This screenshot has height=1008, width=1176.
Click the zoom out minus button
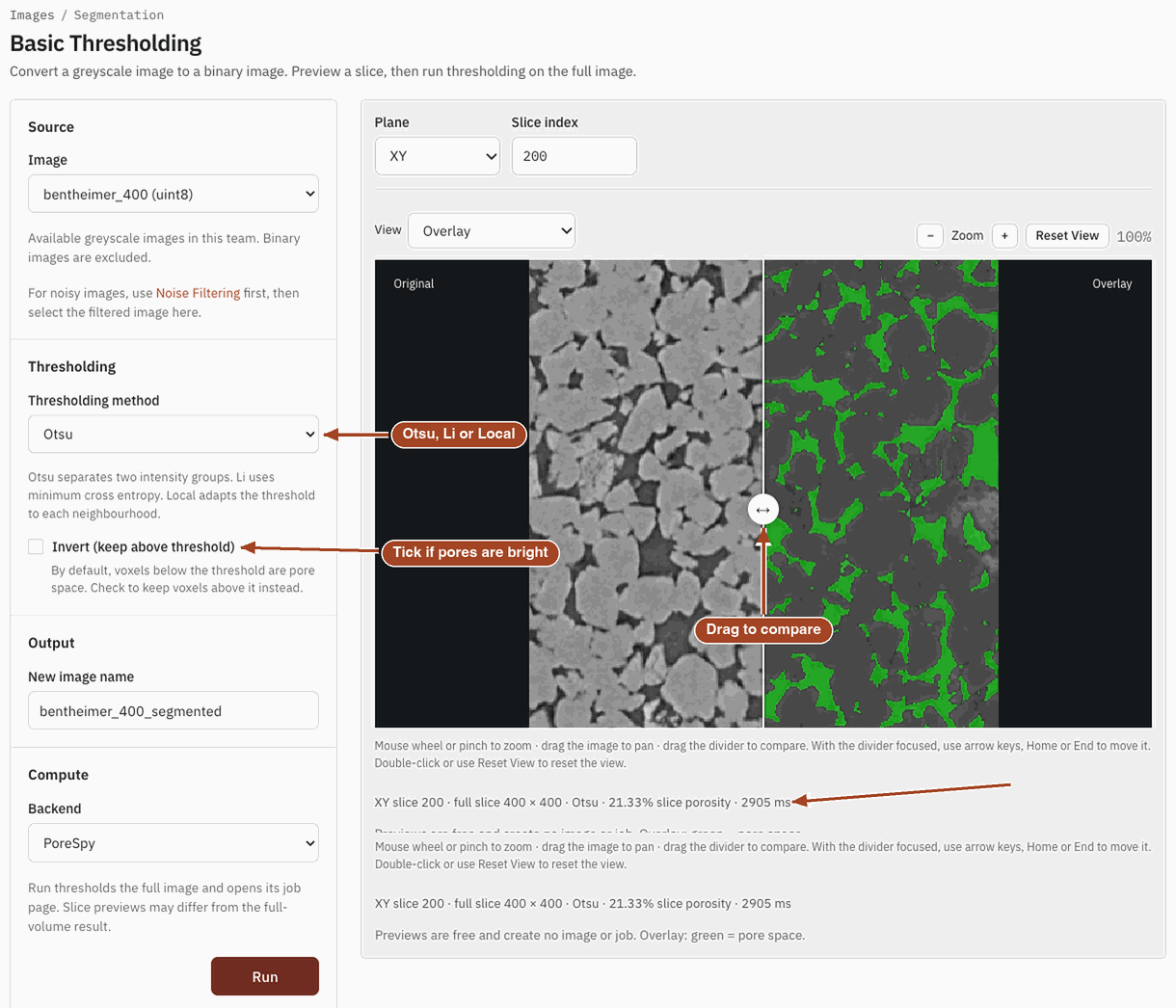tap(929, 236)
